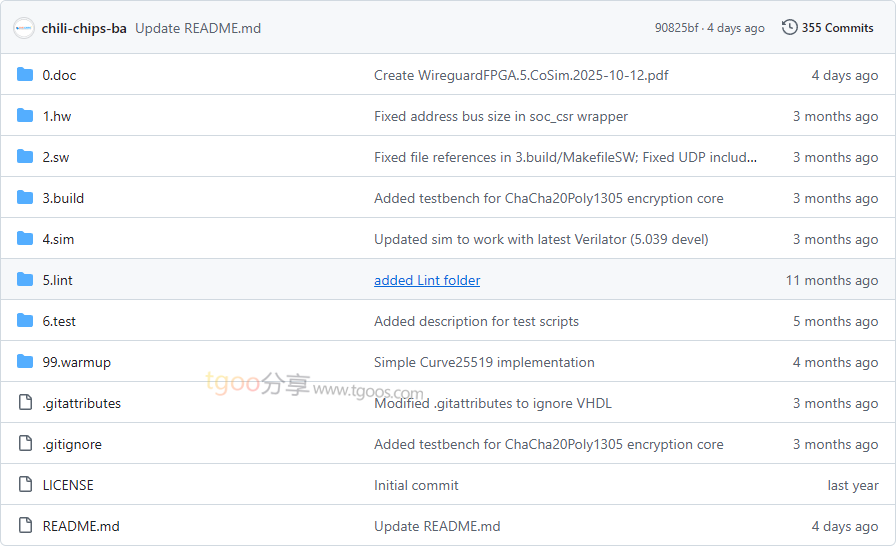Click the file icon beside .gitattributes
Screen dimensions: 896x546
tap(25, 403)
